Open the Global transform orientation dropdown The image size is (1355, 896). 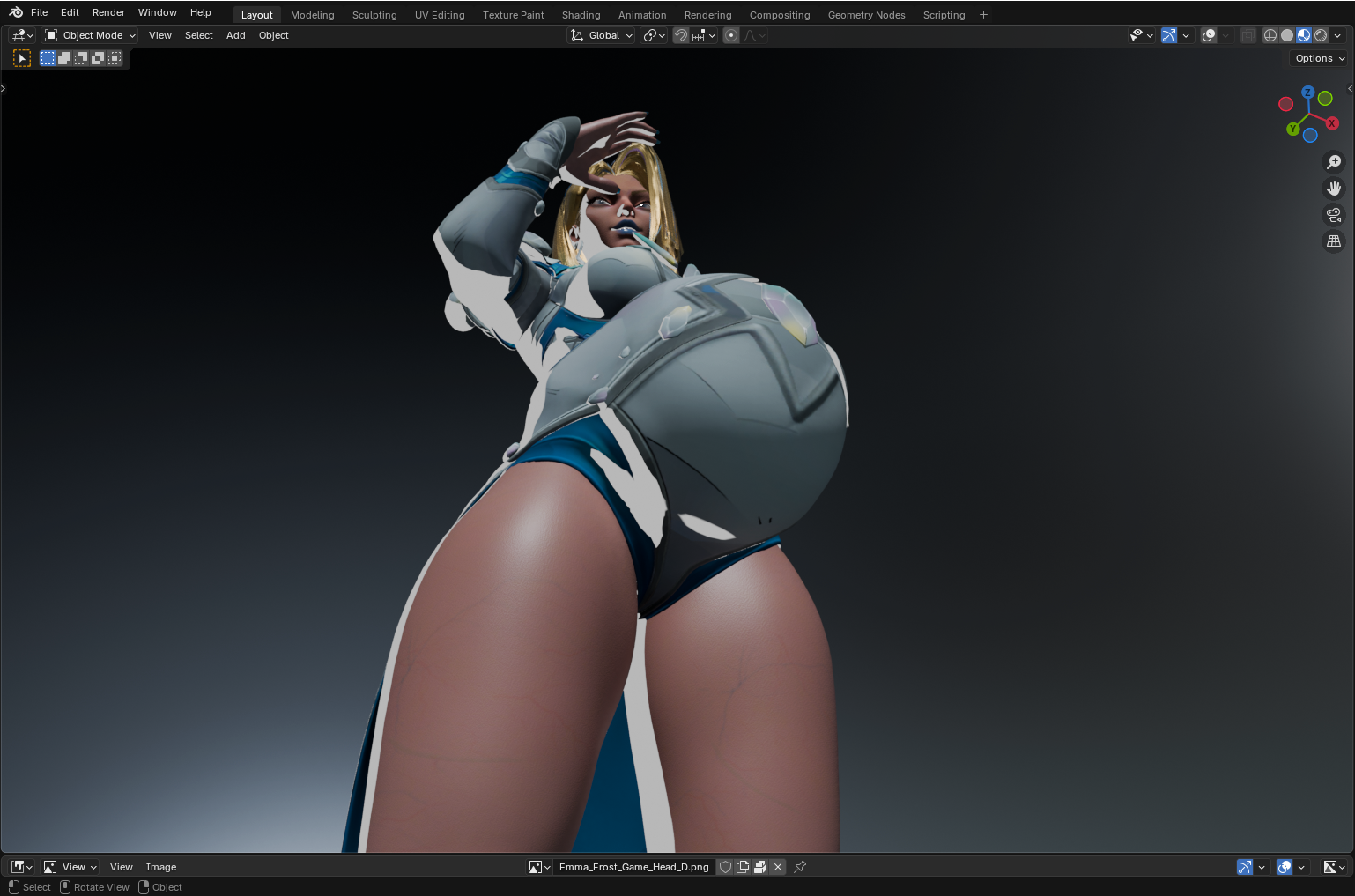pos(602,35)
